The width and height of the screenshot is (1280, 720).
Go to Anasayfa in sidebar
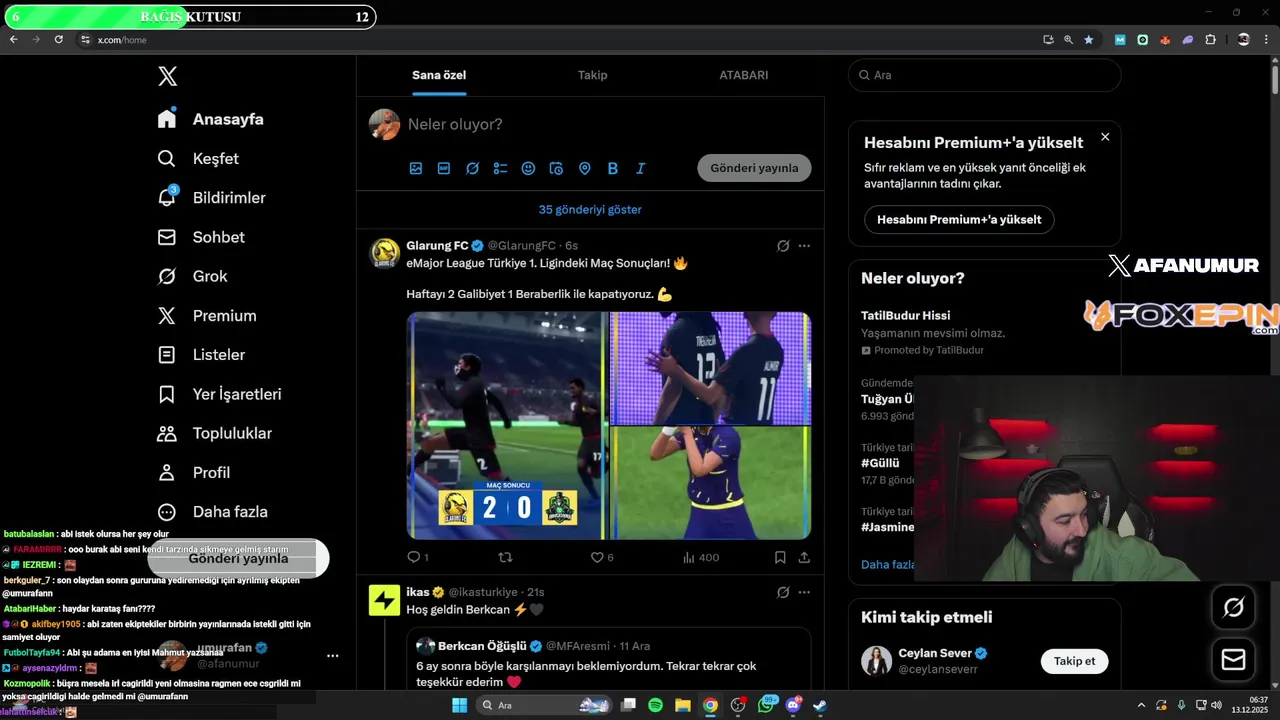pyautogui.click(x=210, y=119)
